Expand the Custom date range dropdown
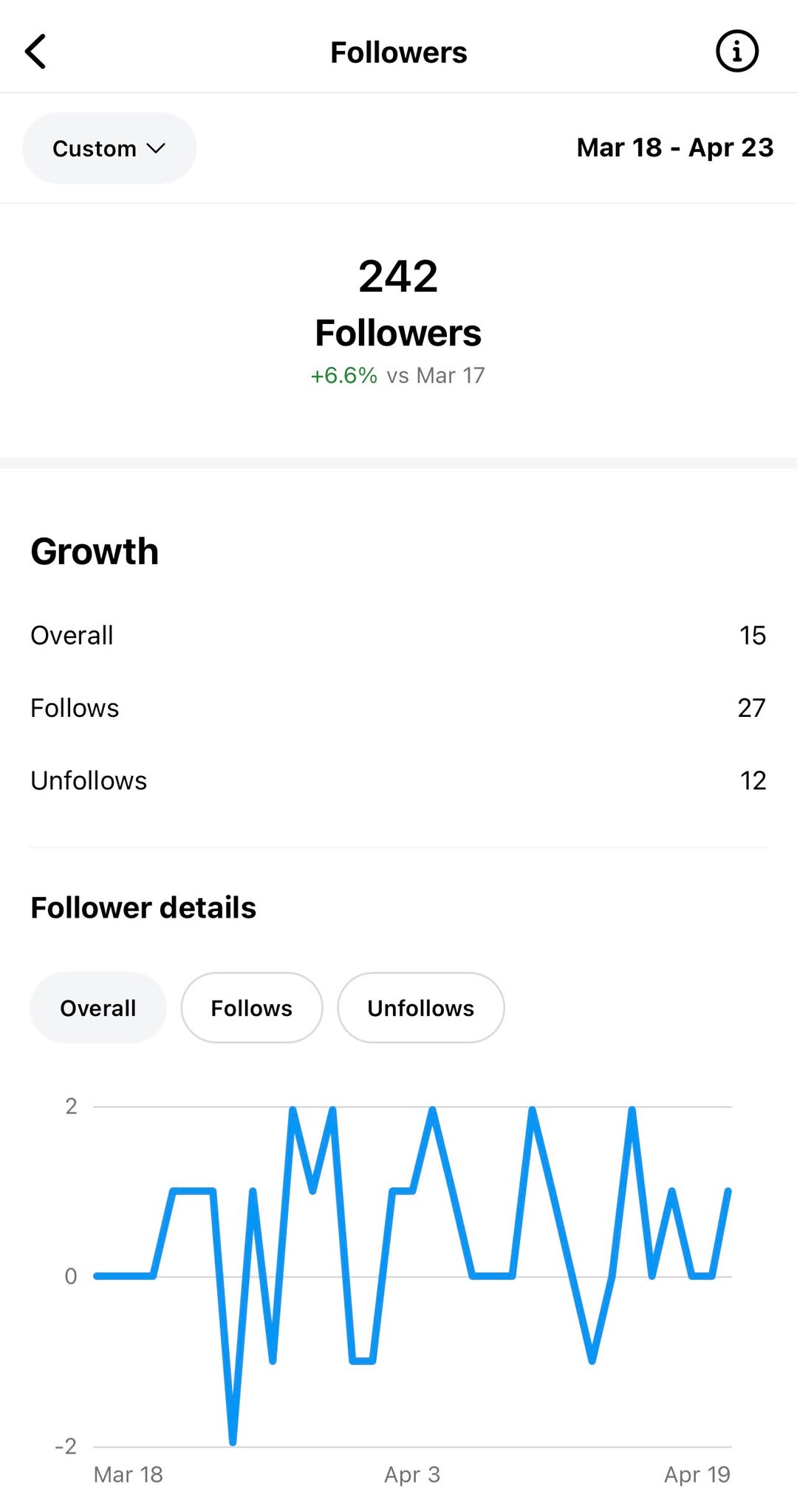Image resolution: width=797 pixels, height=1512 pixels. coord(109,148)
